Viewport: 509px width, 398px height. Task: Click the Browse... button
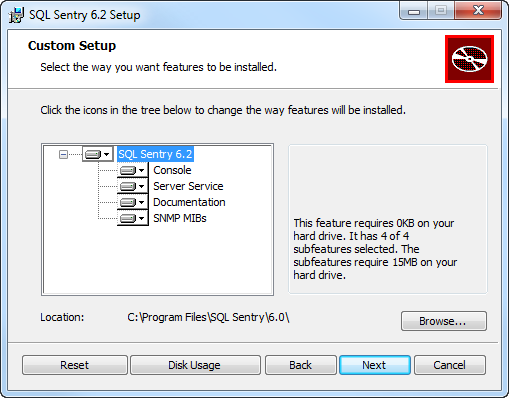point(444,321)
